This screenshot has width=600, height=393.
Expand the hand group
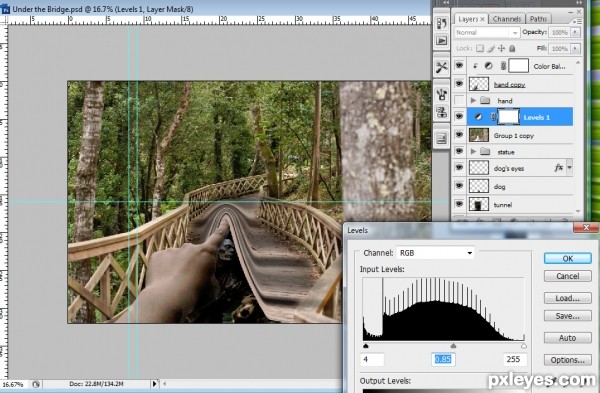473,101
